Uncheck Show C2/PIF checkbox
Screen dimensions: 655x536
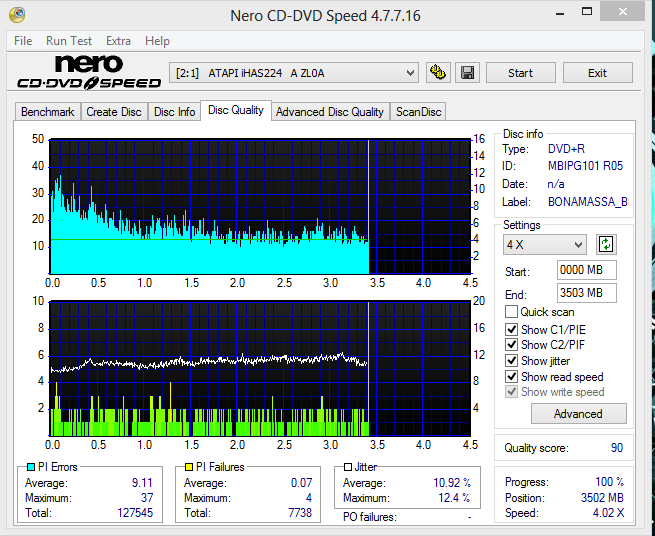click(x=511, y=345)
